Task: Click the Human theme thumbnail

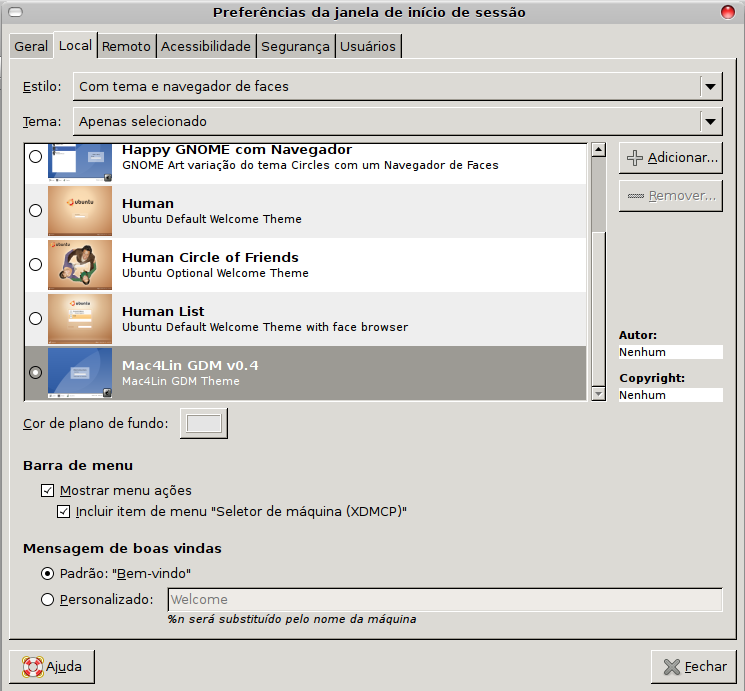Action: (x=80, y=211)
